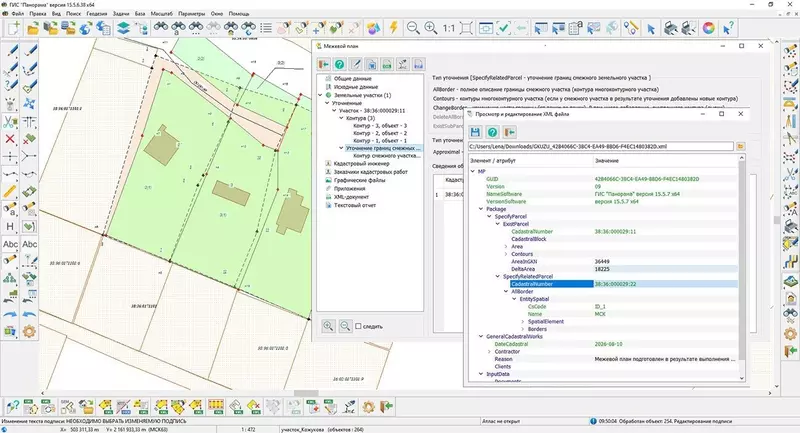Select 'Контур - 3, объект - 3' item
Screen dimensions: 800x433
pos(380,125)
